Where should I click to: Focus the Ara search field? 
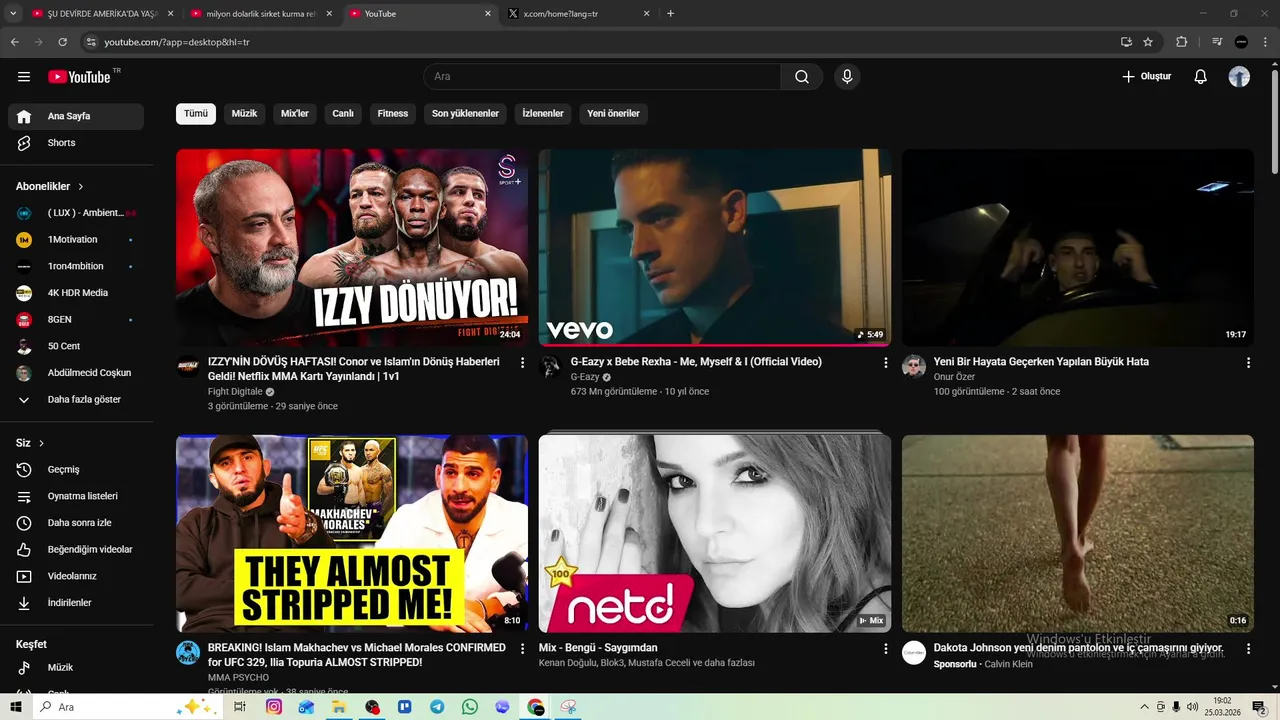[602, 77]
